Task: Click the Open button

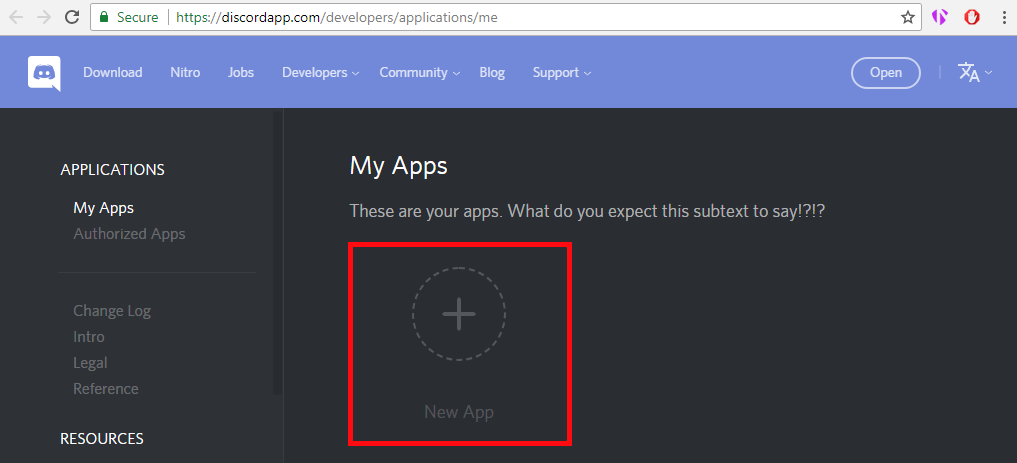Action: [886, 73]
